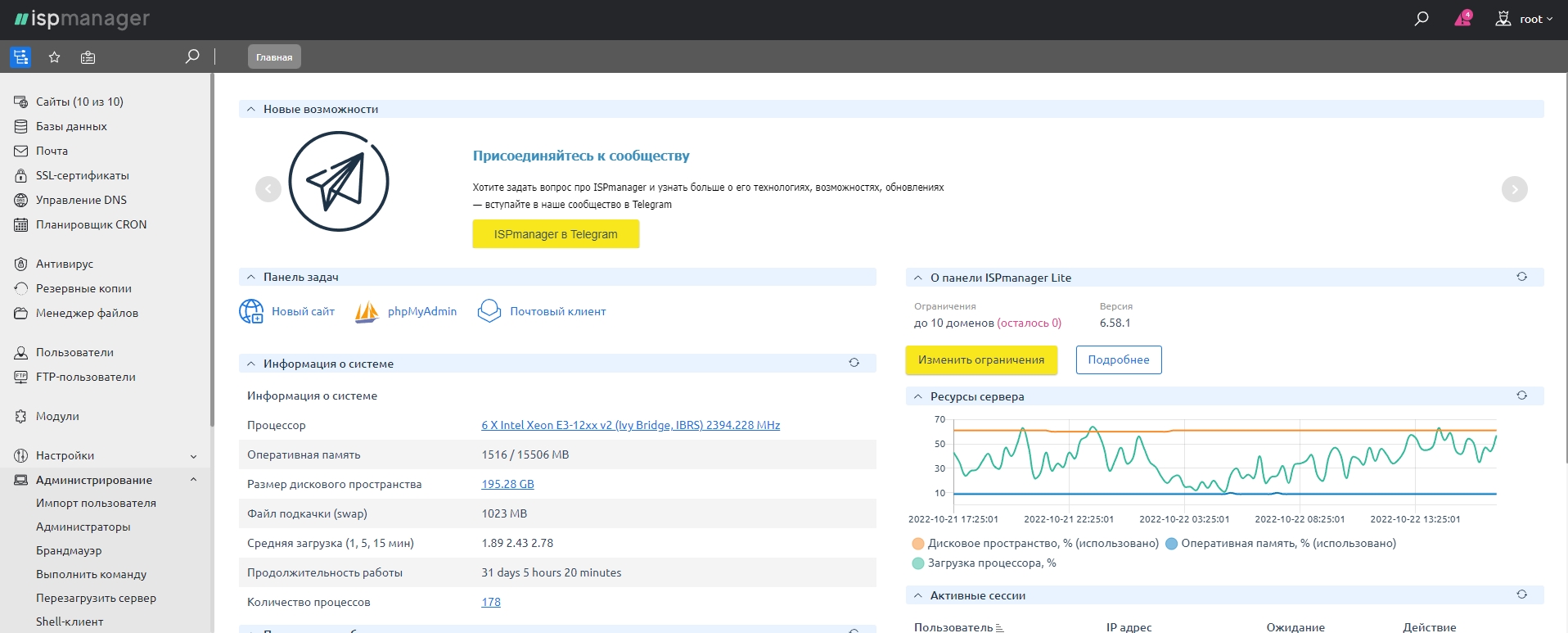The image size is (1568, 633).
Task: Click the sidebar search magnifier icon
Action: [x=192, y=57]
